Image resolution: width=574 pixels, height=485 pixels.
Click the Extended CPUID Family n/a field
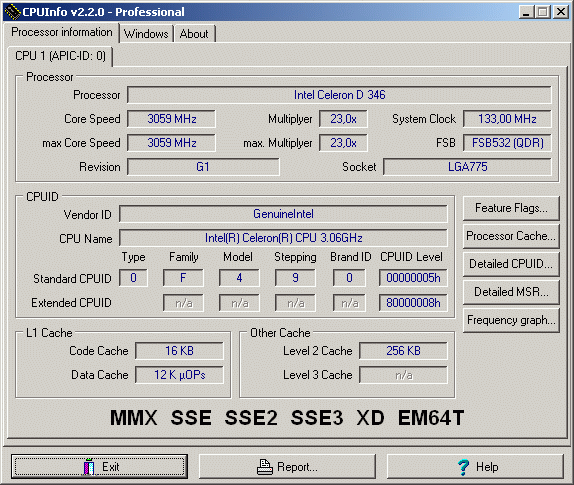183,303
